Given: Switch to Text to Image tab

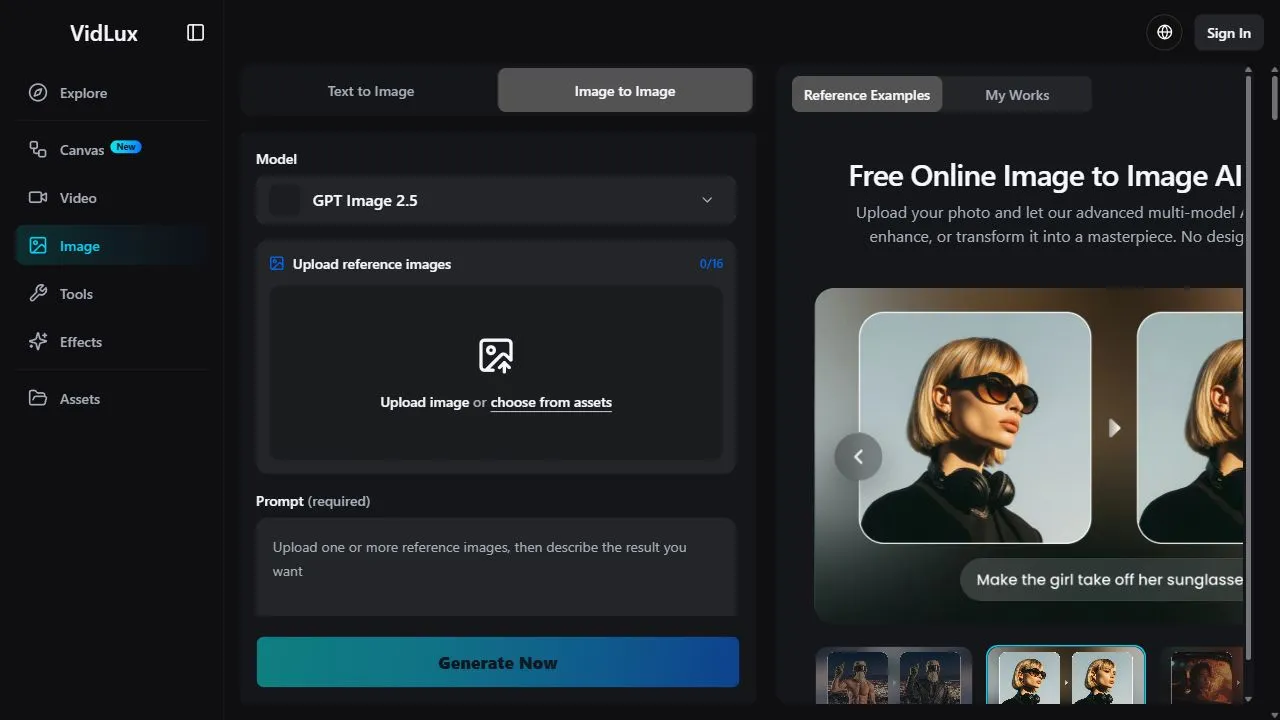Looking at the screenshot, I should (x=371, y=91).
